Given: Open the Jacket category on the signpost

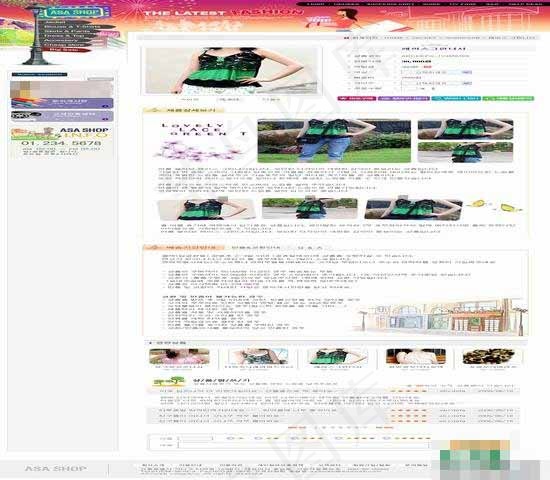Looking at the screenshot, I should coord(56,22).
